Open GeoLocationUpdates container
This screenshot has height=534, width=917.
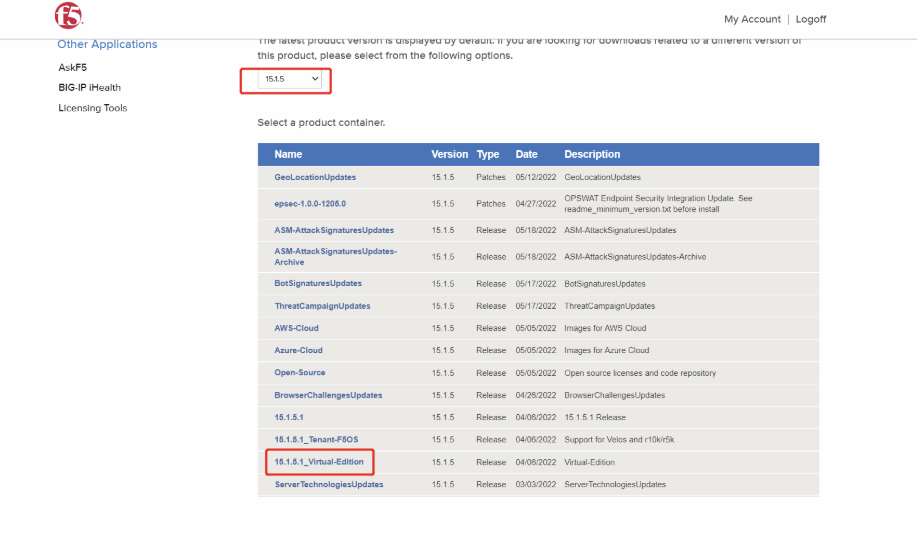point(315,177)
